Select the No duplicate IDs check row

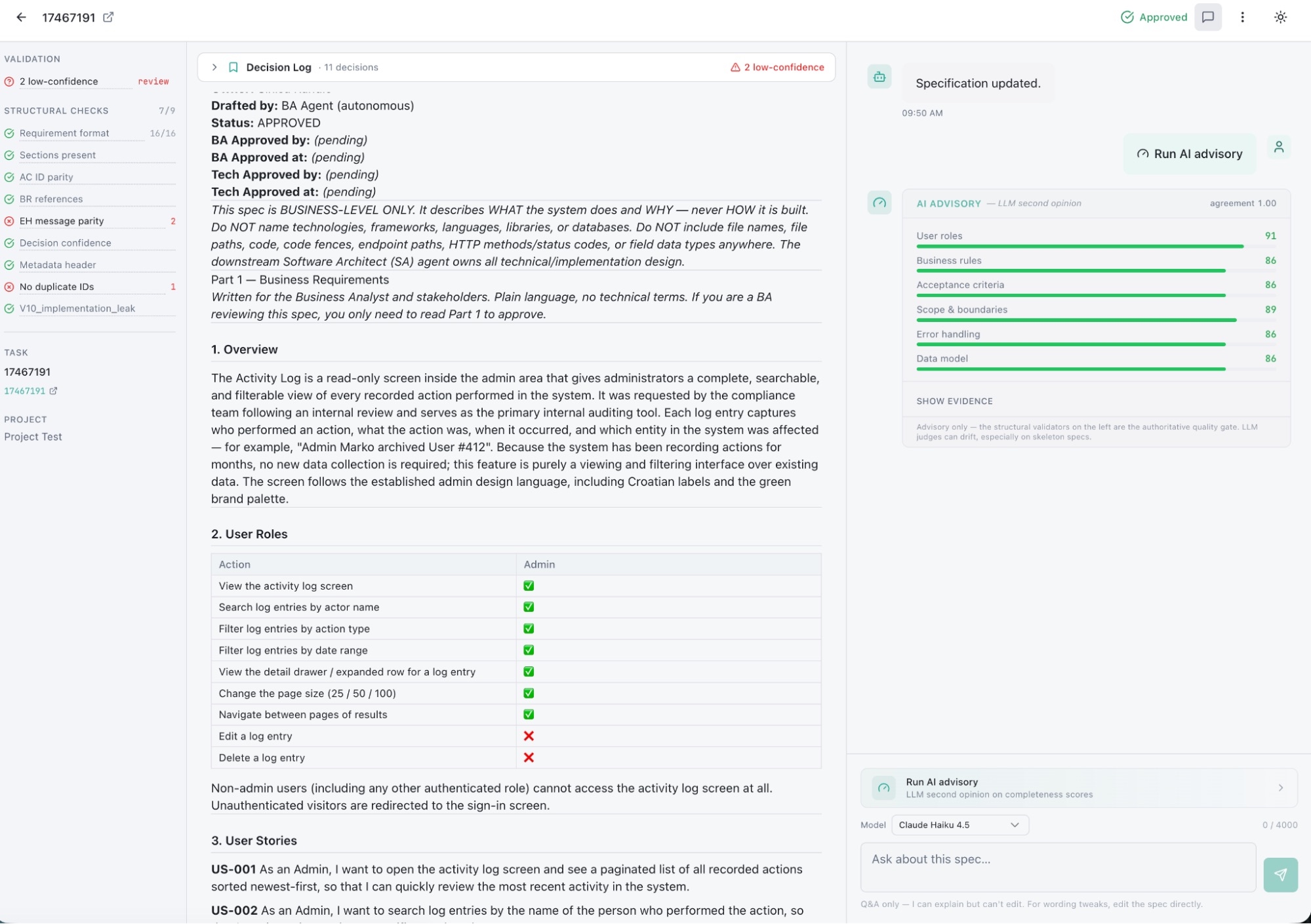click(x=90, y=287)
